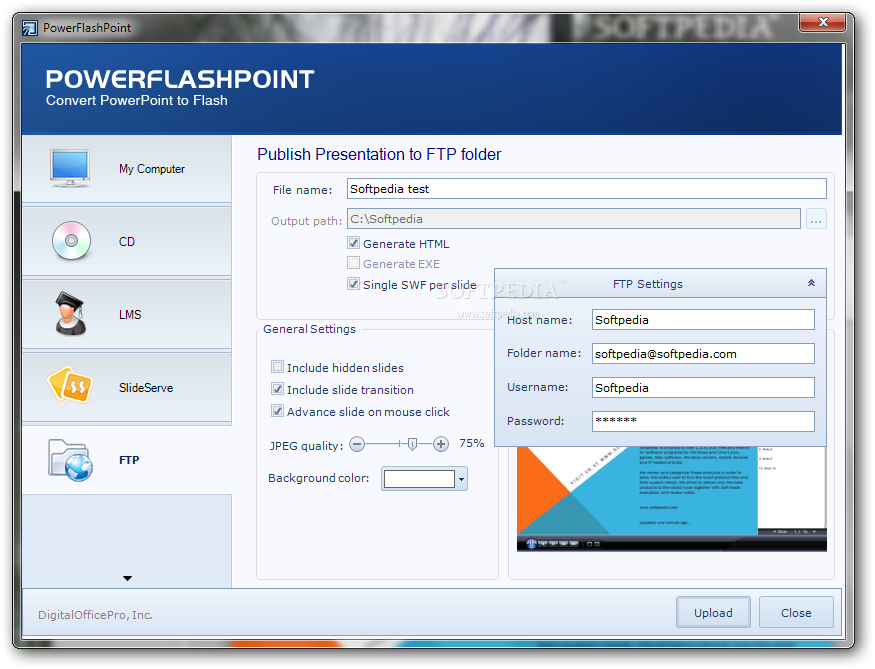
Task: Decrease JPEG quality with minus icon
Action: click(x=357, y=444)
